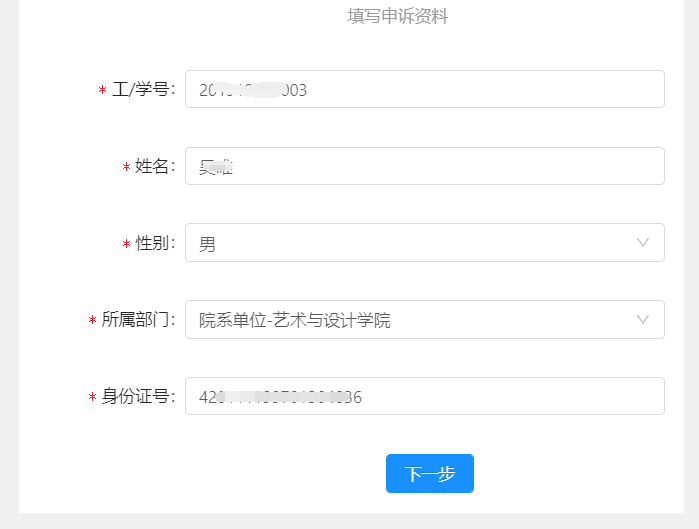Focus the 工/学号 input field

424,89
